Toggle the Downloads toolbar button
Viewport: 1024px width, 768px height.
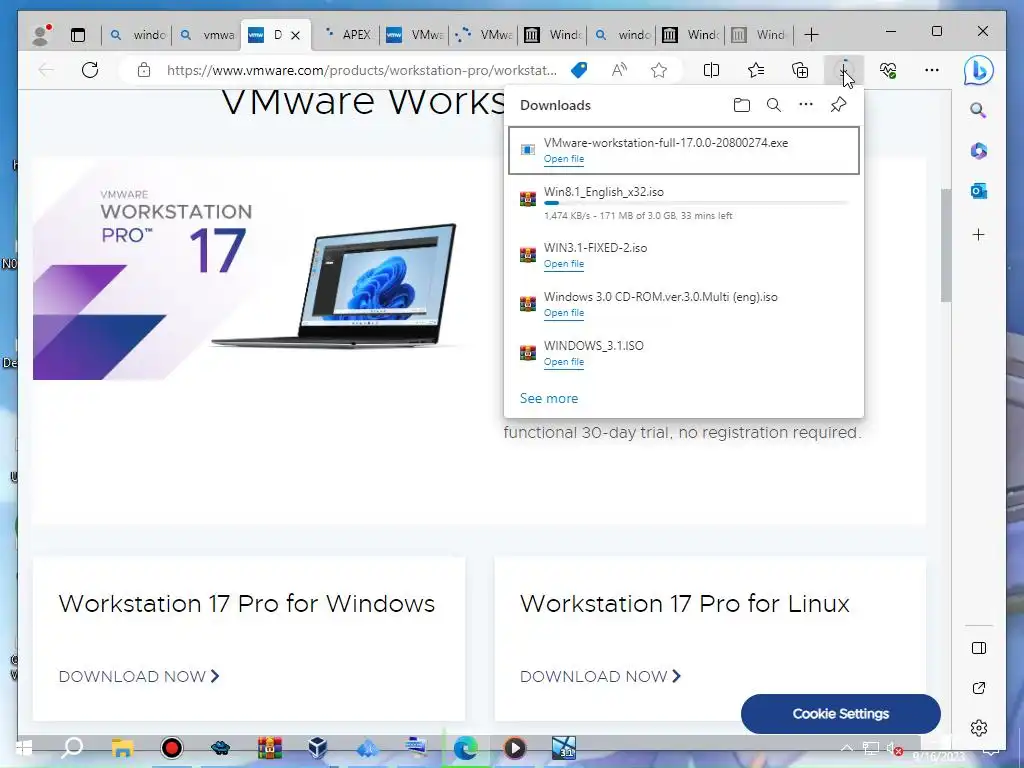click(844, 70)
